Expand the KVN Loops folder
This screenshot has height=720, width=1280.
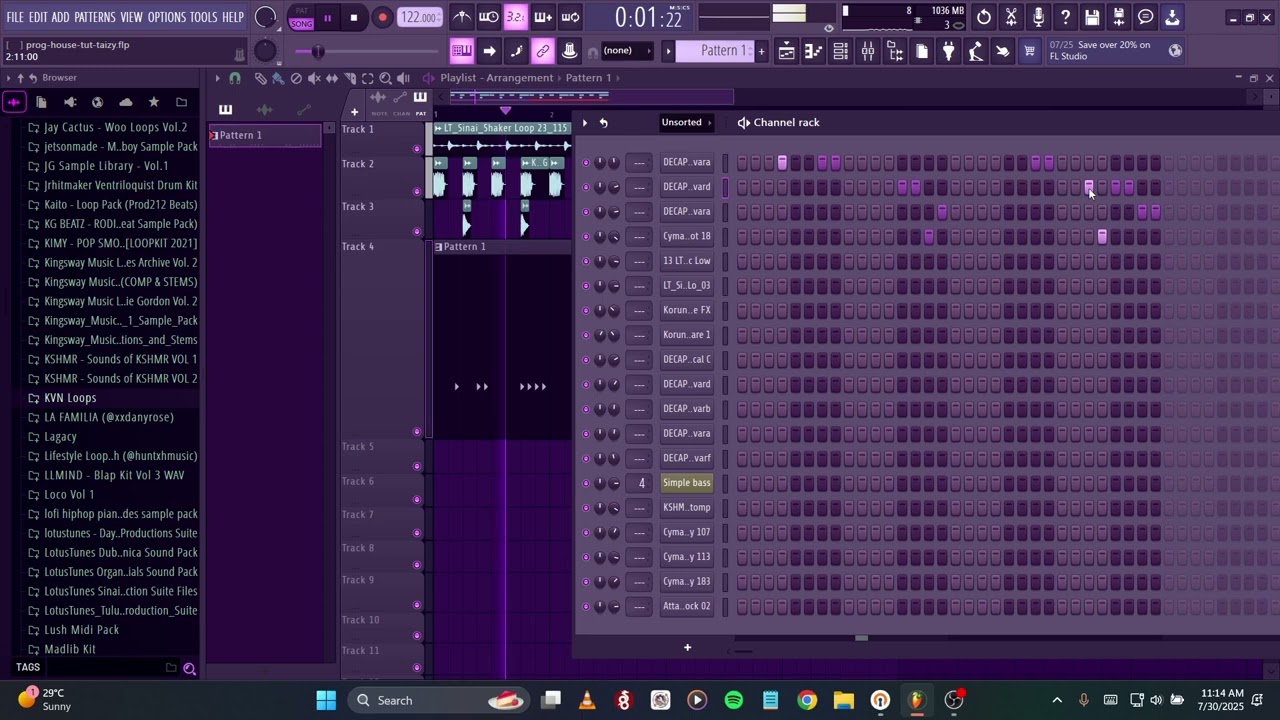coord(70,398)
